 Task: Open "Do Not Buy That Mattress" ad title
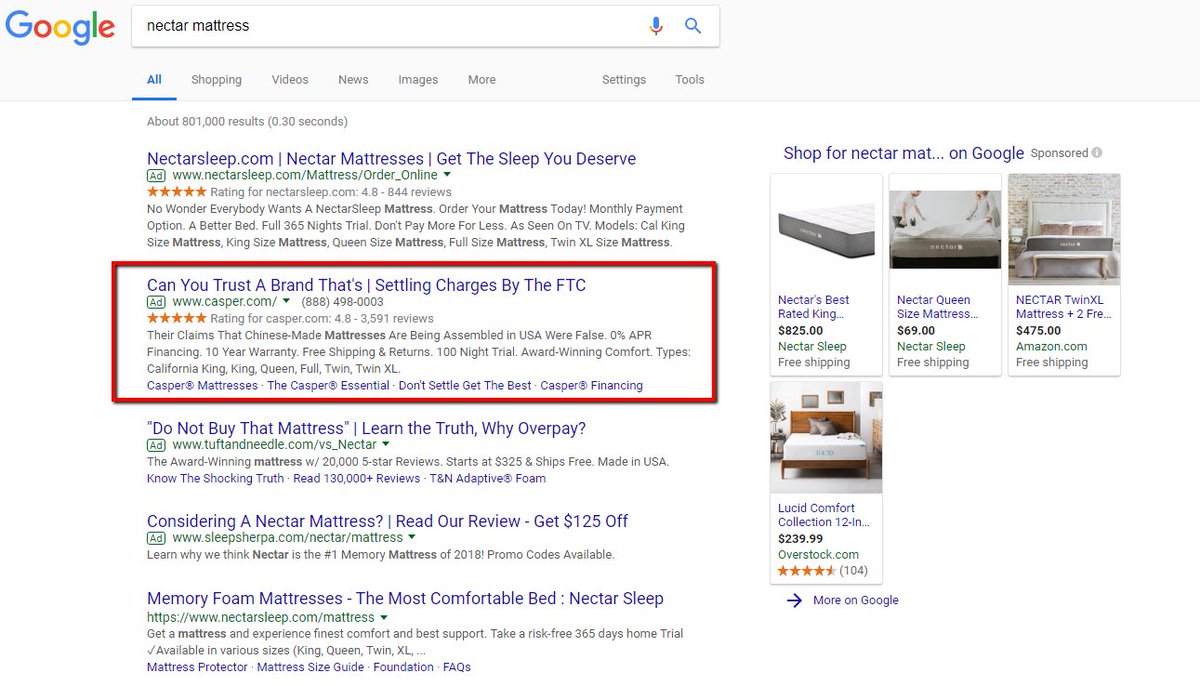point(366,428)
